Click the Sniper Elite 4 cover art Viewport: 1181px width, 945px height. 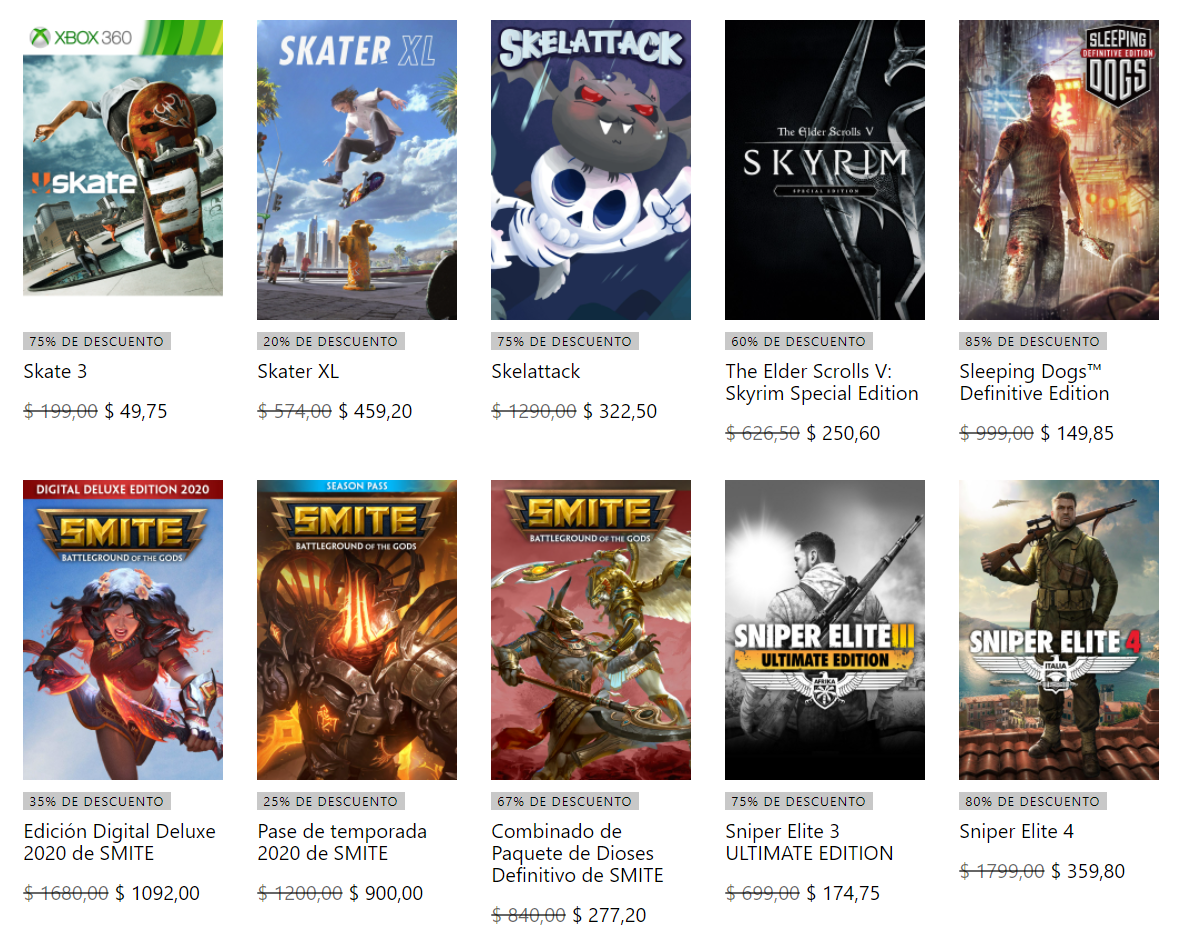point(1059,630)
